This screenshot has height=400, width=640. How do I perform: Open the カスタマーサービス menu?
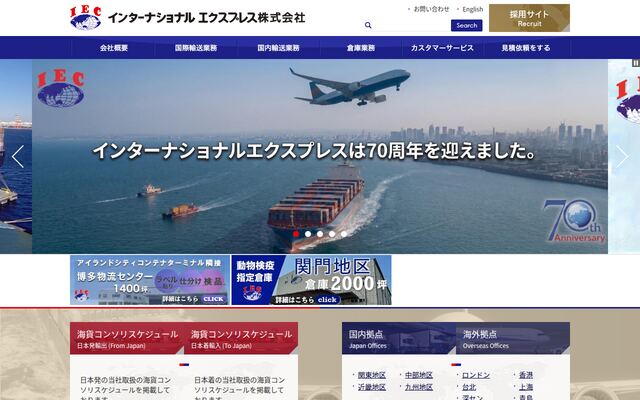[442, 48]
